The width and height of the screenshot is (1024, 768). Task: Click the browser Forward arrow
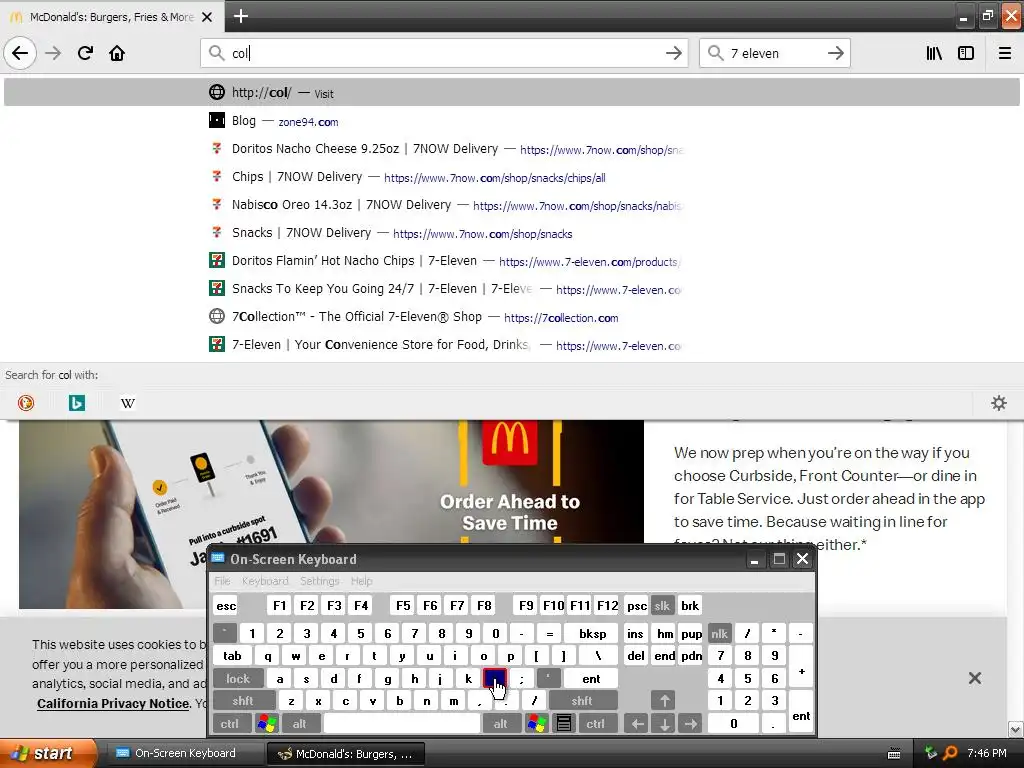53,53
